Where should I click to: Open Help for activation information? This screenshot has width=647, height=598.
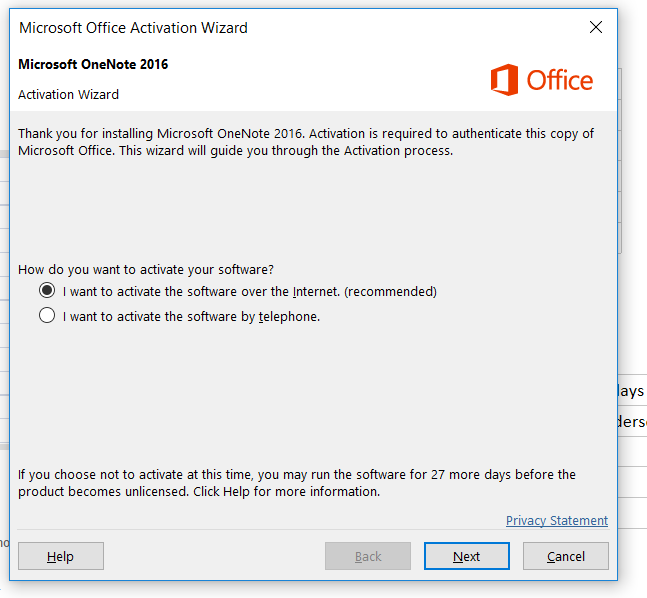61,556
